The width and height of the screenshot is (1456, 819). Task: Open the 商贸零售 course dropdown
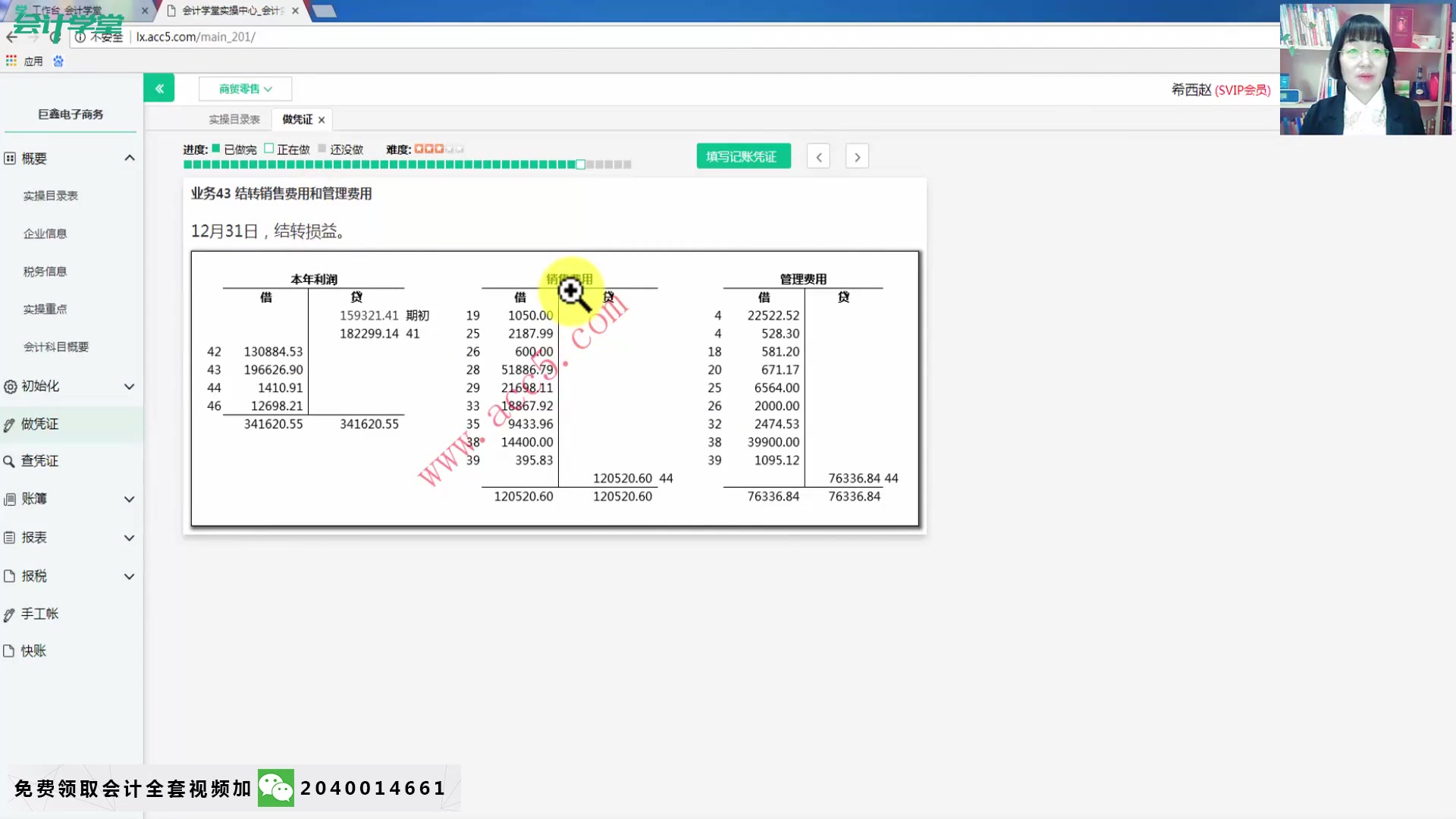244,89
